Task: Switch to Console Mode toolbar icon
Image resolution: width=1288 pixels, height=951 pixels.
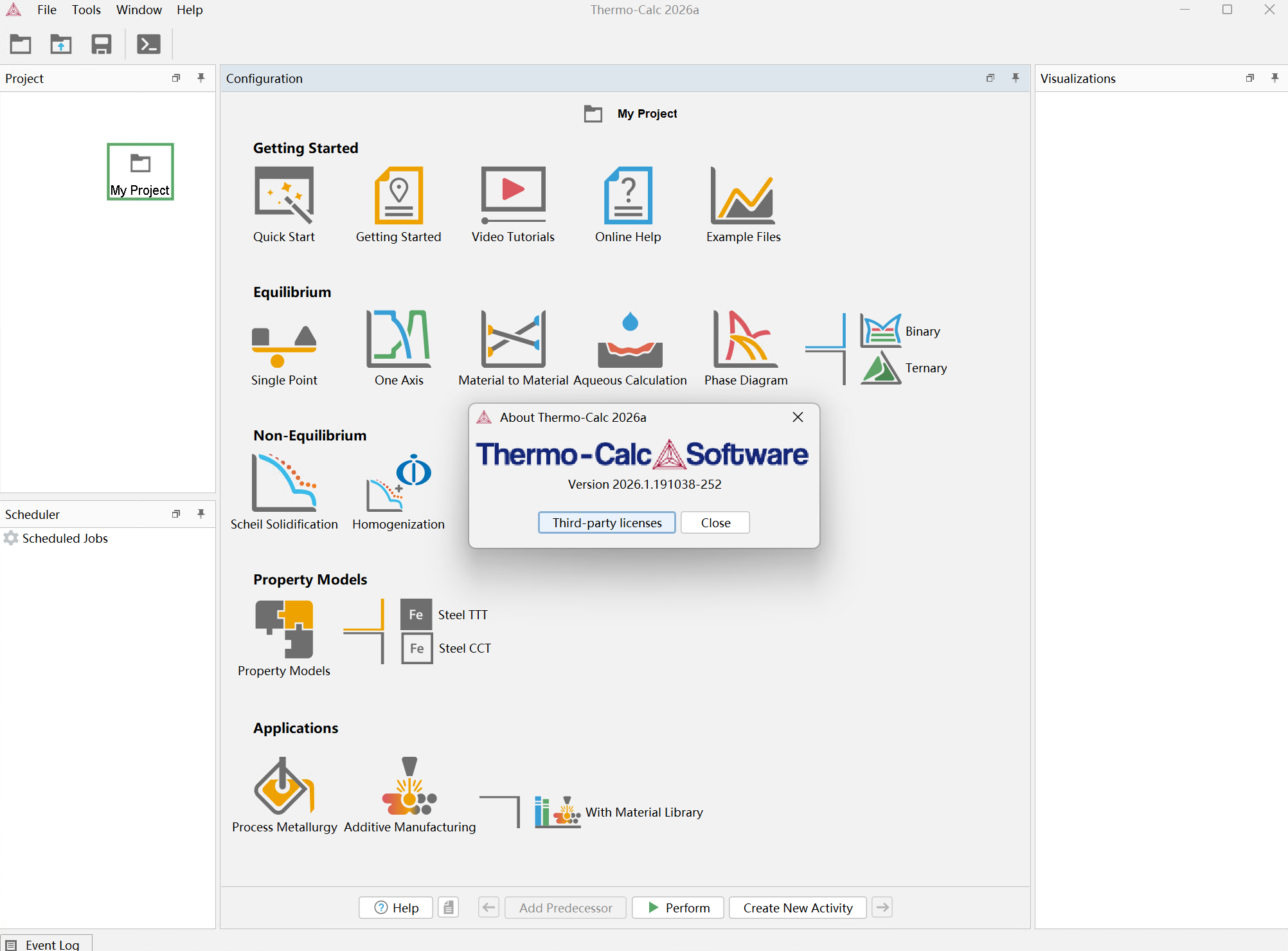Action: (x=148, y=44)
